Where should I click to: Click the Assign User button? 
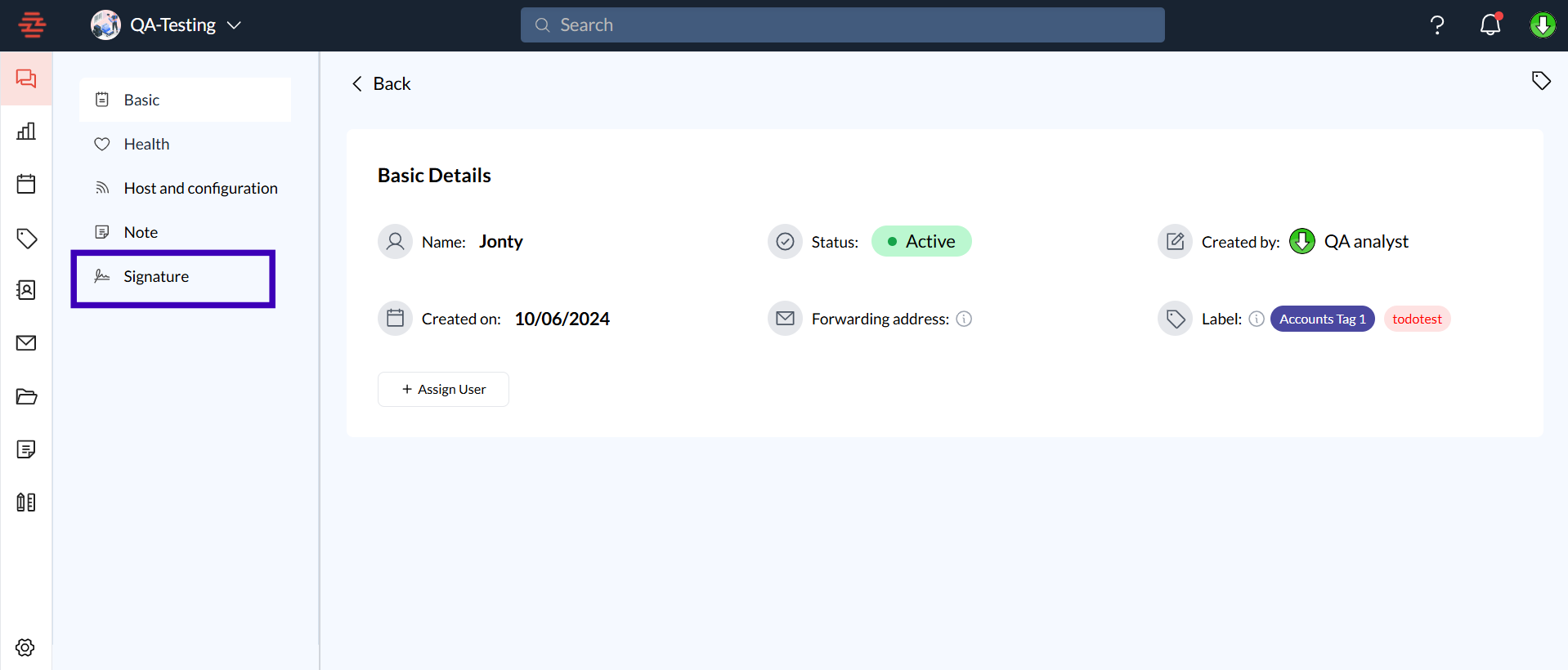pyautogui.click(x=443, y=390)
